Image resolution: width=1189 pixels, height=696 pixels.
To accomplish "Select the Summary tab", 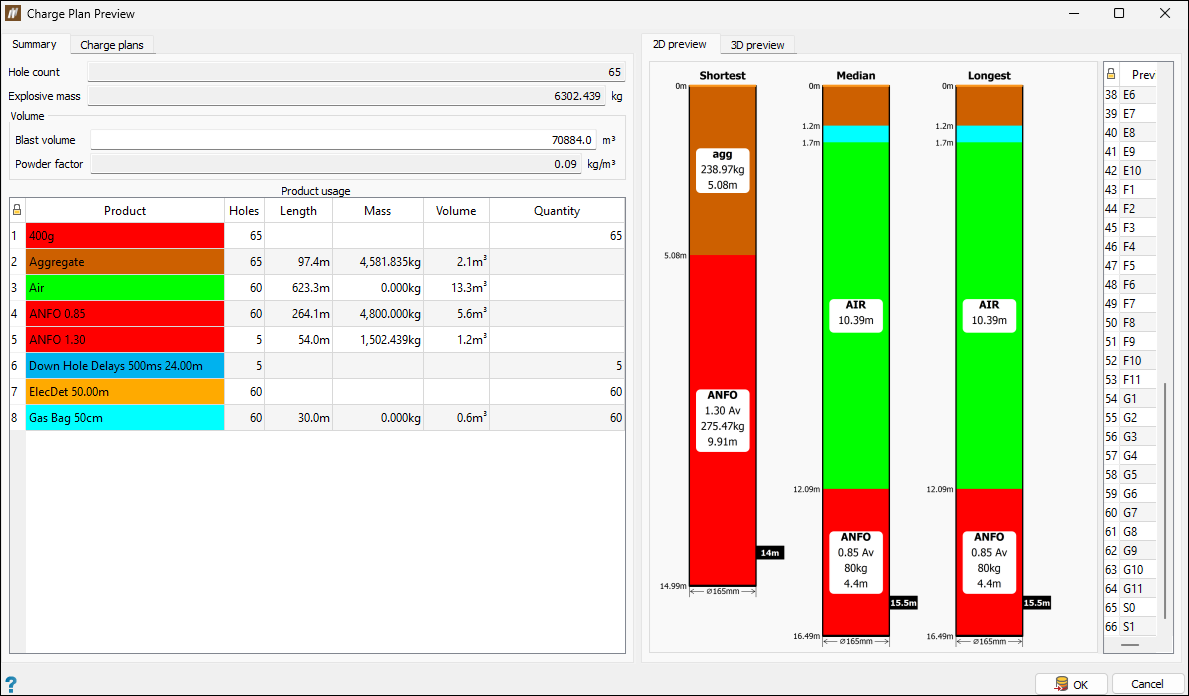I will click(34, 44).
